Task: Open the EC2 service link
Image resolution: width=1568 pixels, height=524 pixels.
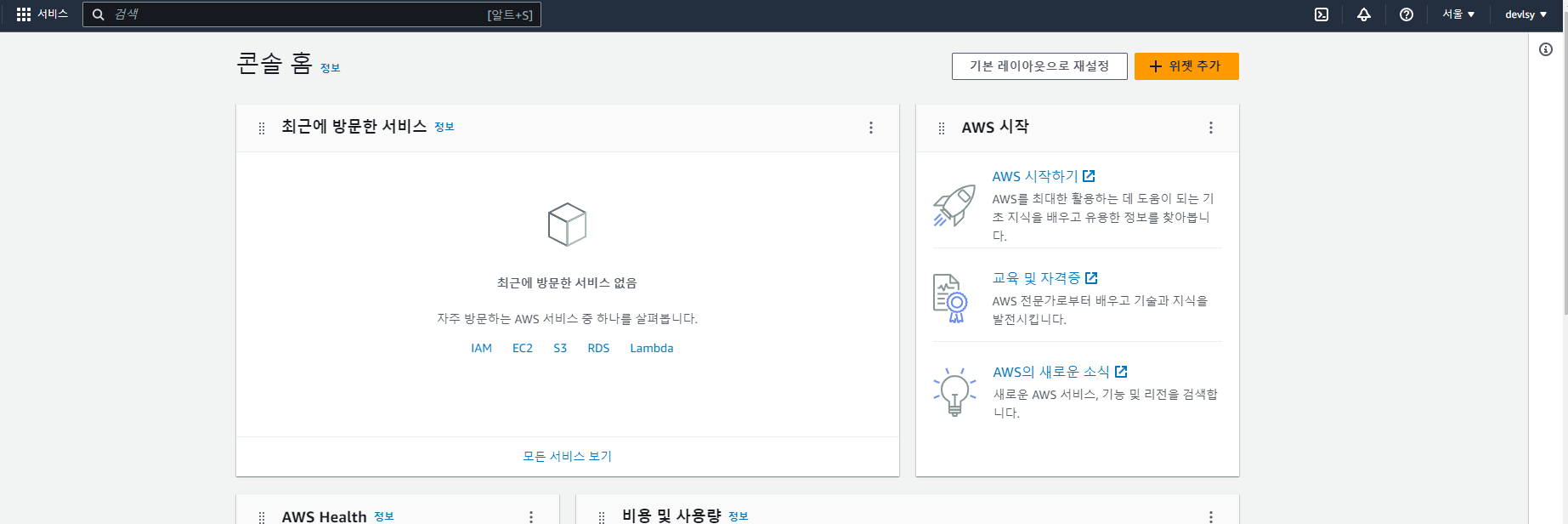Action: 523,348
